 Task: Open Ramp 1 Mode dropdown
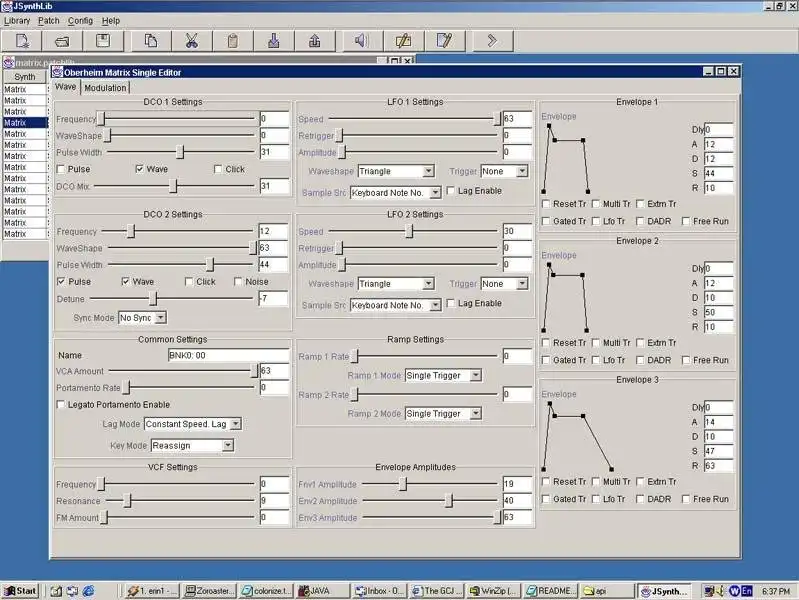[443, 375]
